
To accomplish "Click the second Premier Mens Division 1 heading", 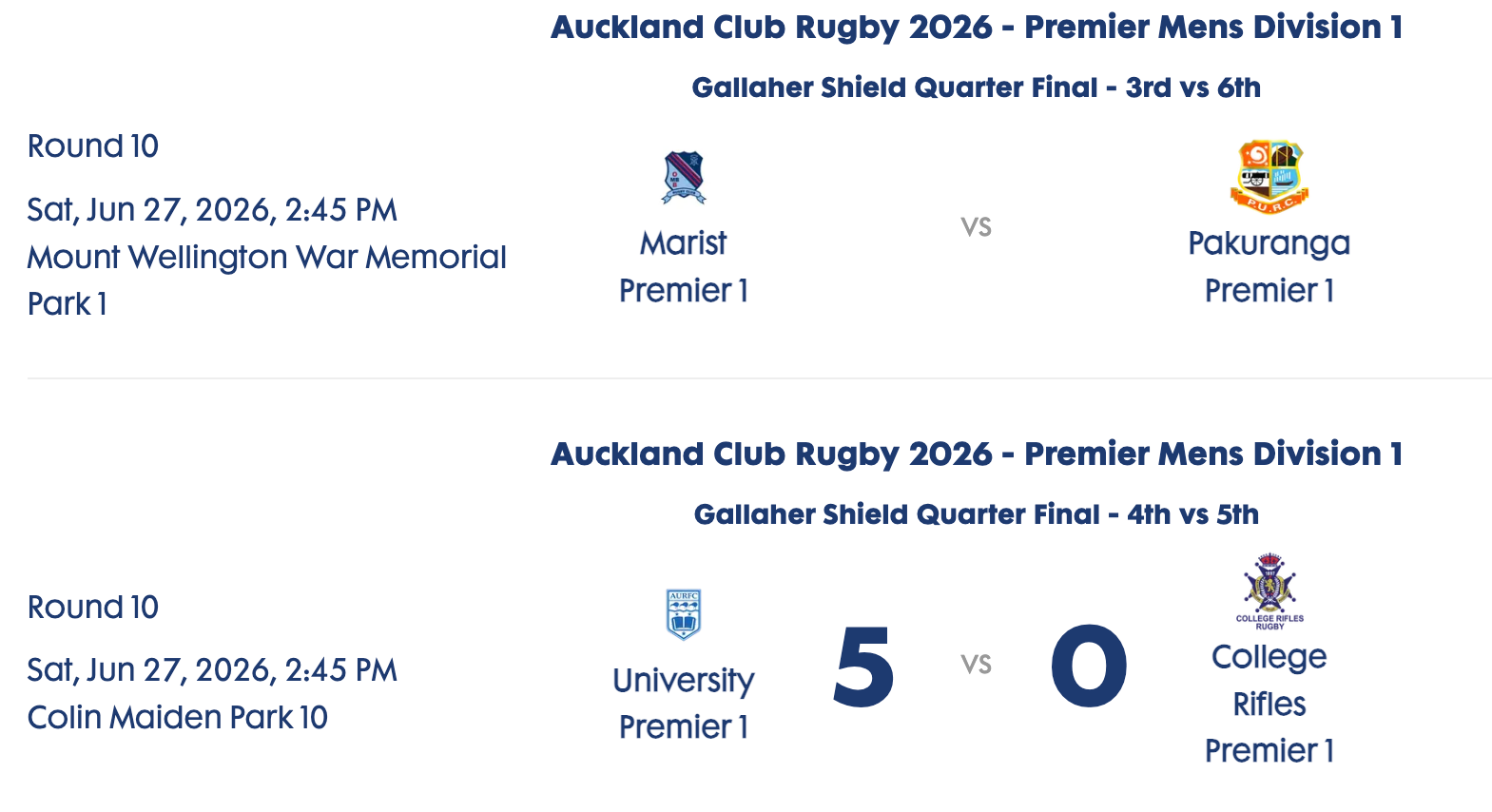I will (x=977, y=454).
